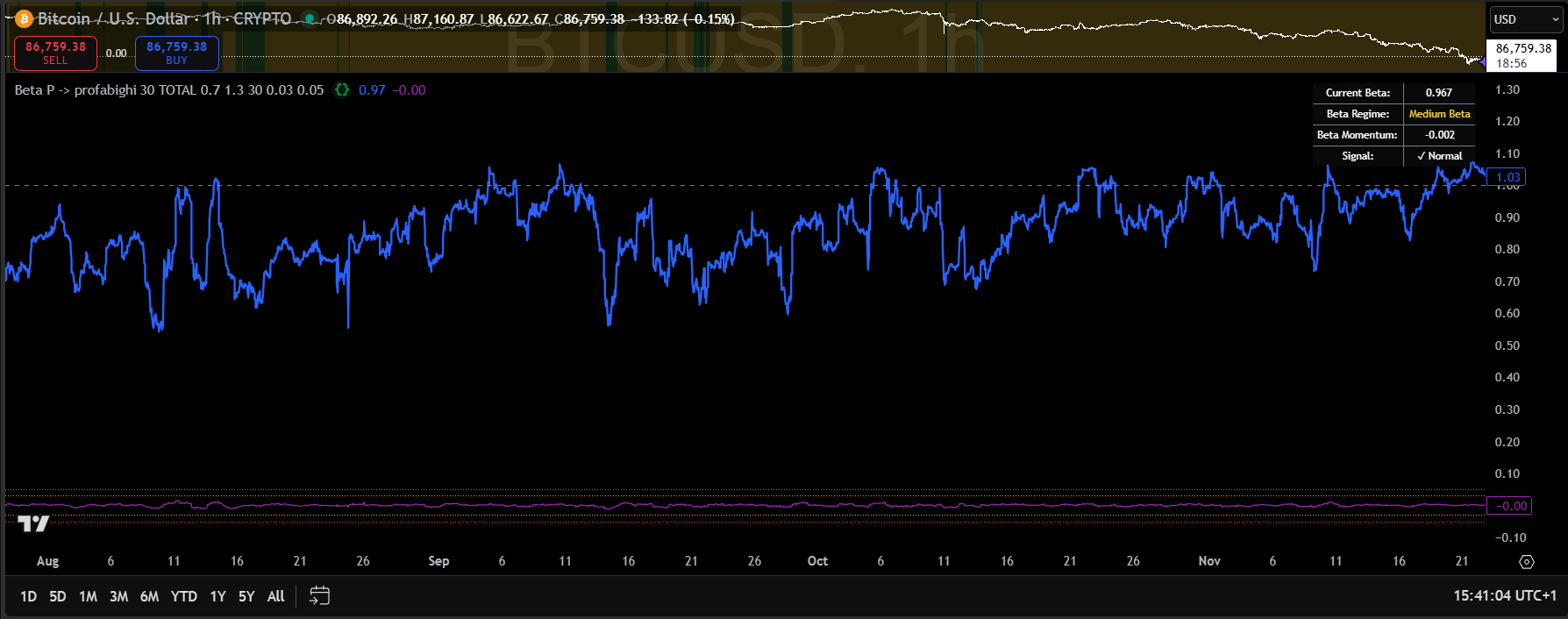Image resolution: width=1568 pixels, height=619 pixels.
Task: Click the -0.10 value on price axis
Action: coord(1510,537)
